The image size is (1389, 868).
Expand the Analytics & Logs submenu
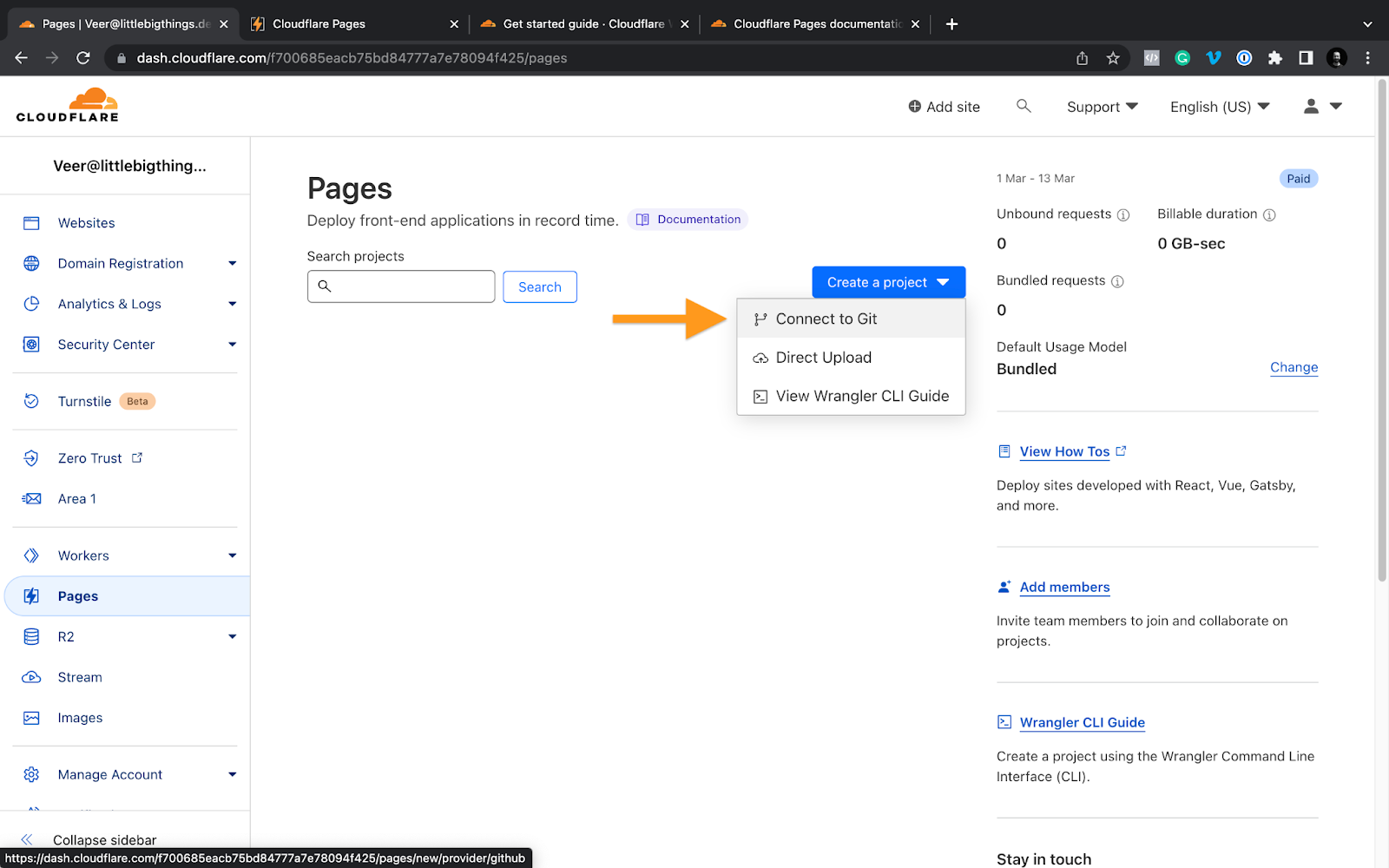tap(233, 304)
